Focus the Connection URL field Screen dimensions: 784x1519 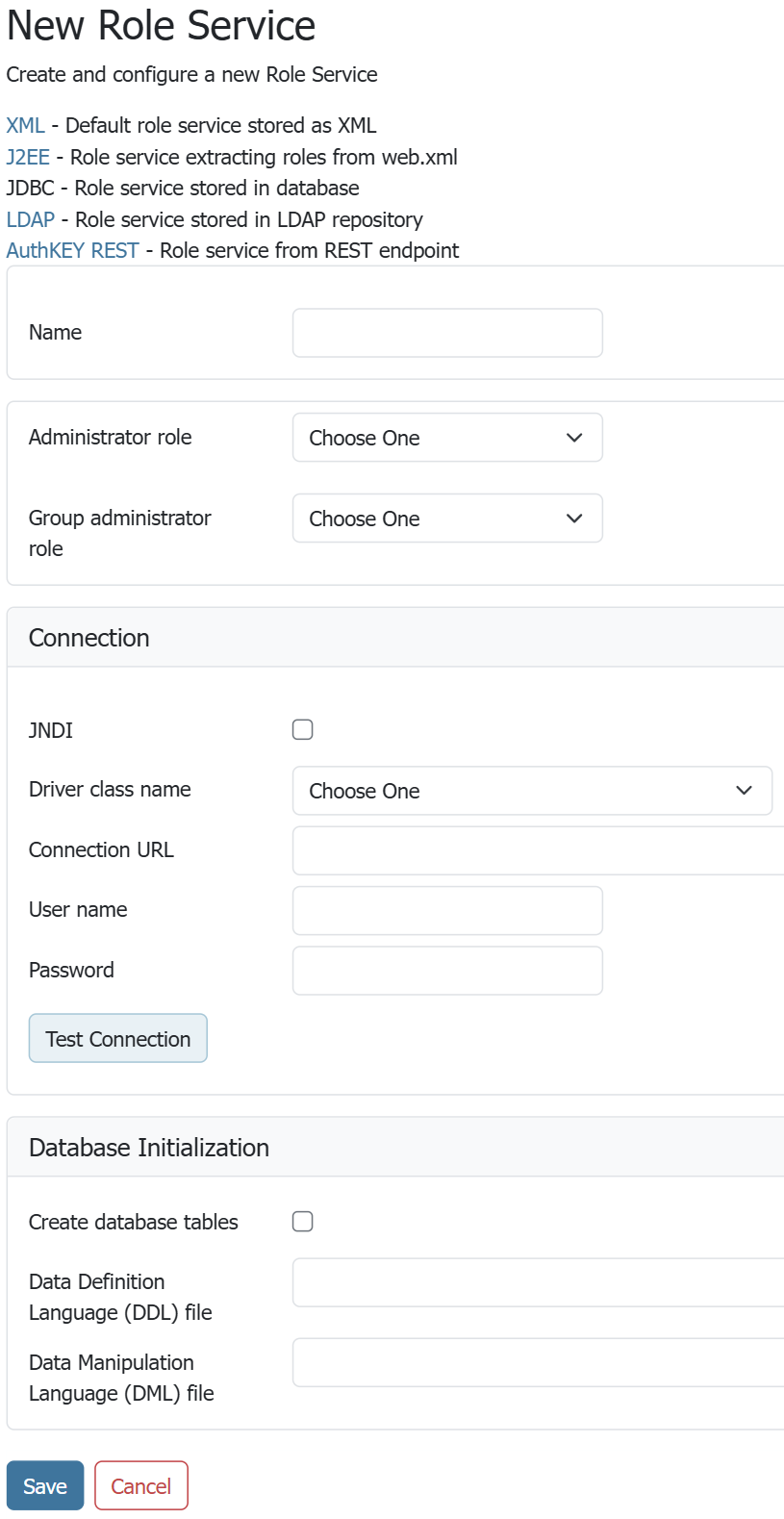click(538, 850)
